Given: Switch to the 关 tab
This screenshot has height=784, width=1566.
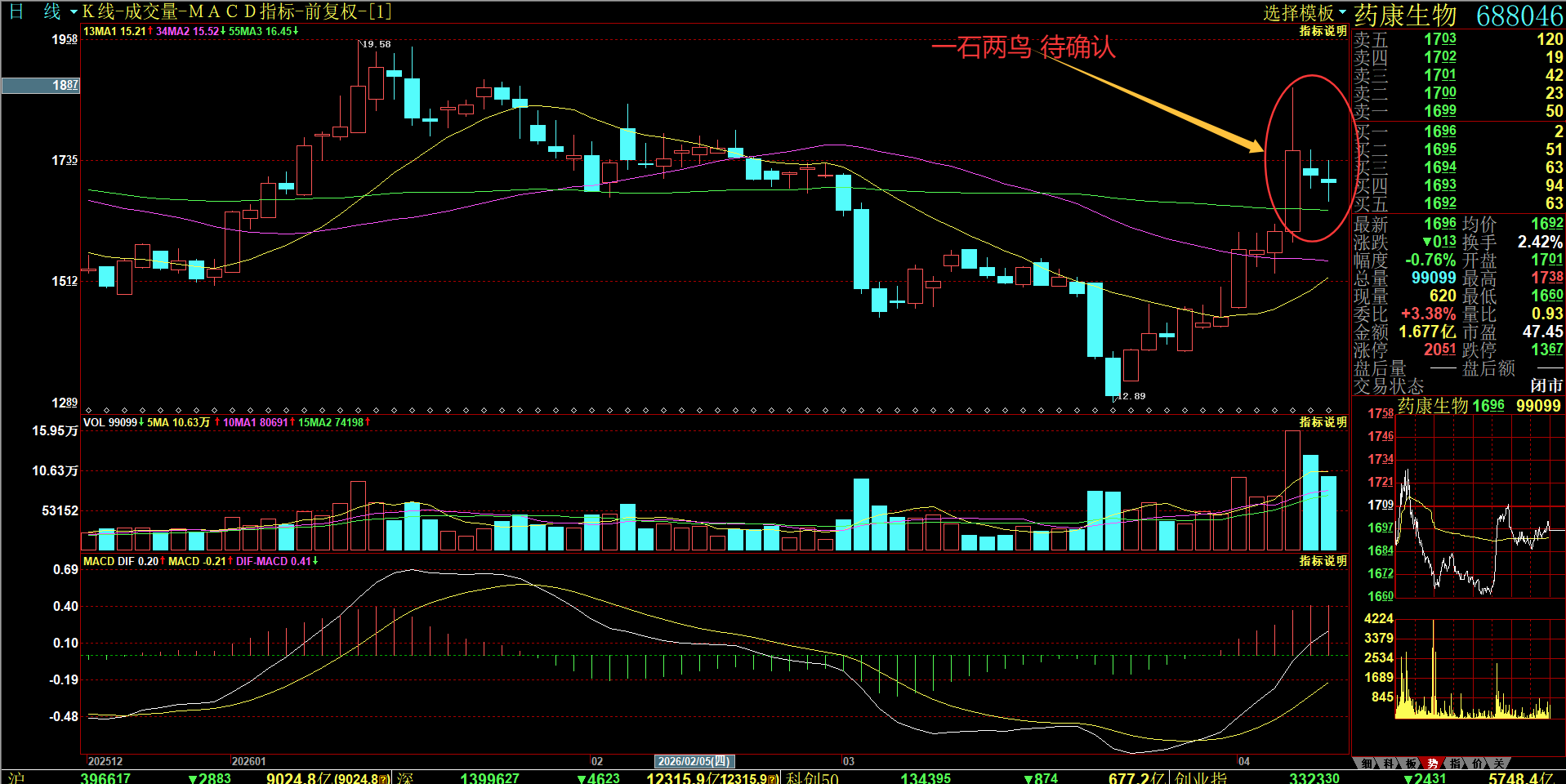Looking at the screenshot, I should (1499, 764).
